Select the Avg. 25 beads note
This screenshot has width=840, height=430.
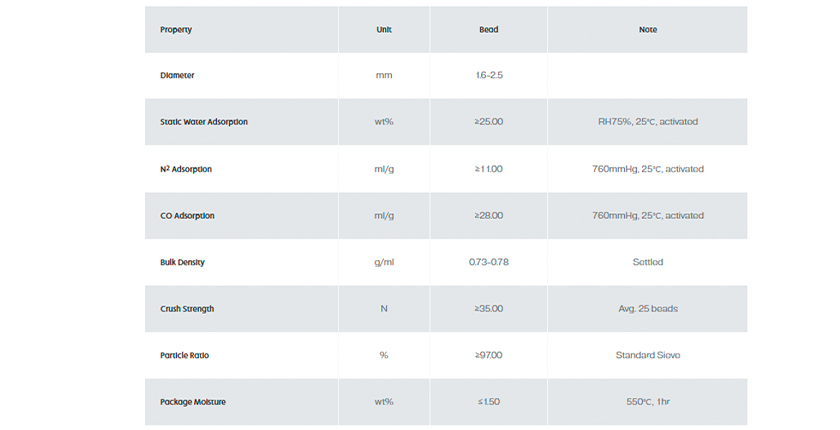coord(647,309)
